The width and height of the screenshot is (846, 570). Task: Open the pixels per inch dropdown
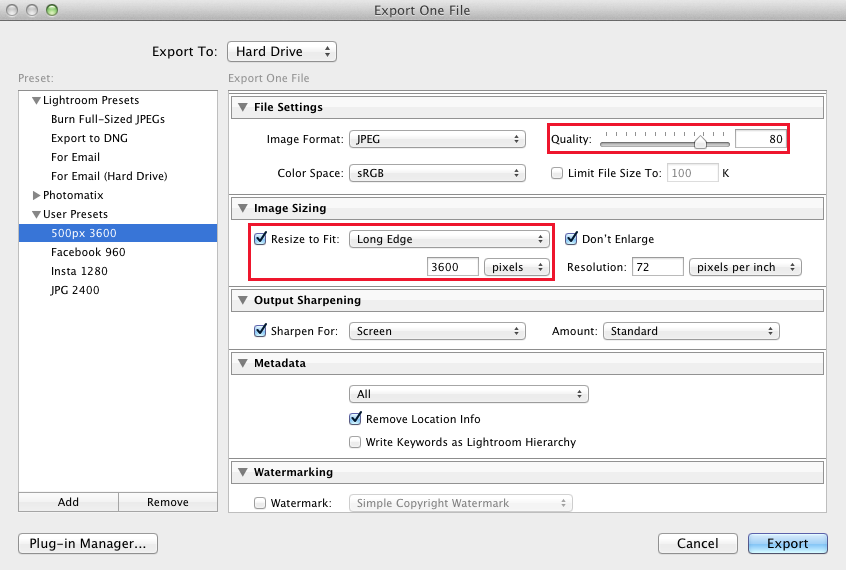tap(745, 267)
